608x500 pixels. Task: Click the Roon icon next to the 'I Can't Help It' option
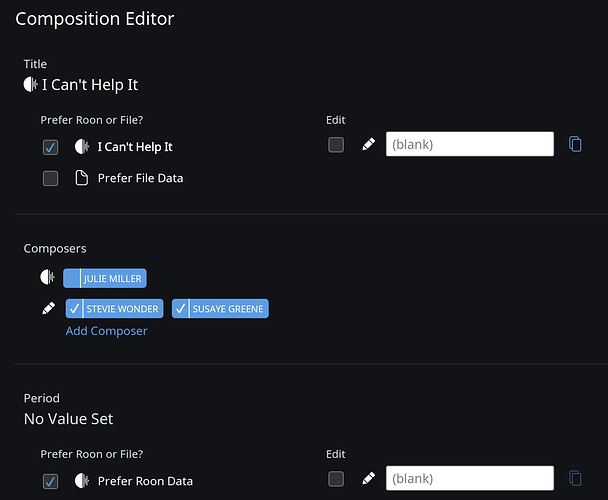82,147
